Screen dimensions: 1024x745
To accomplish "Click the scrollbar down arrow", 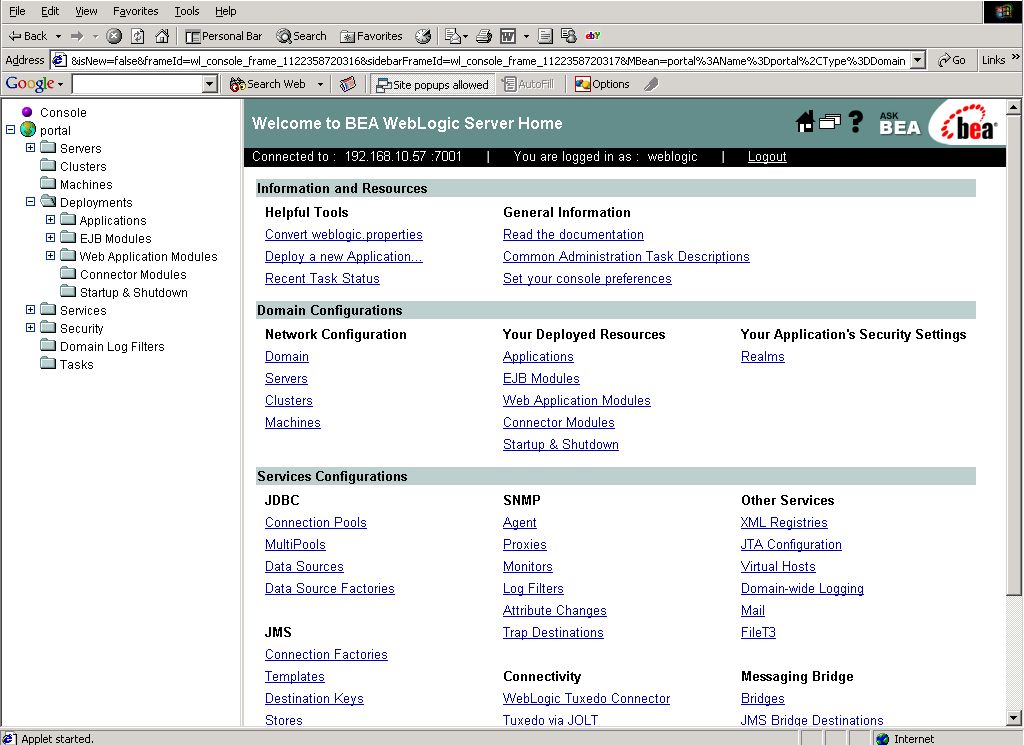I will (x=1014, y=718).
